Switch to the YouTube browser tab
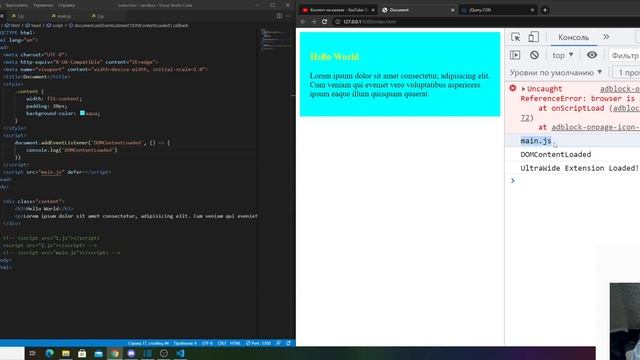 pyautogui.click(x=337, y=10)
